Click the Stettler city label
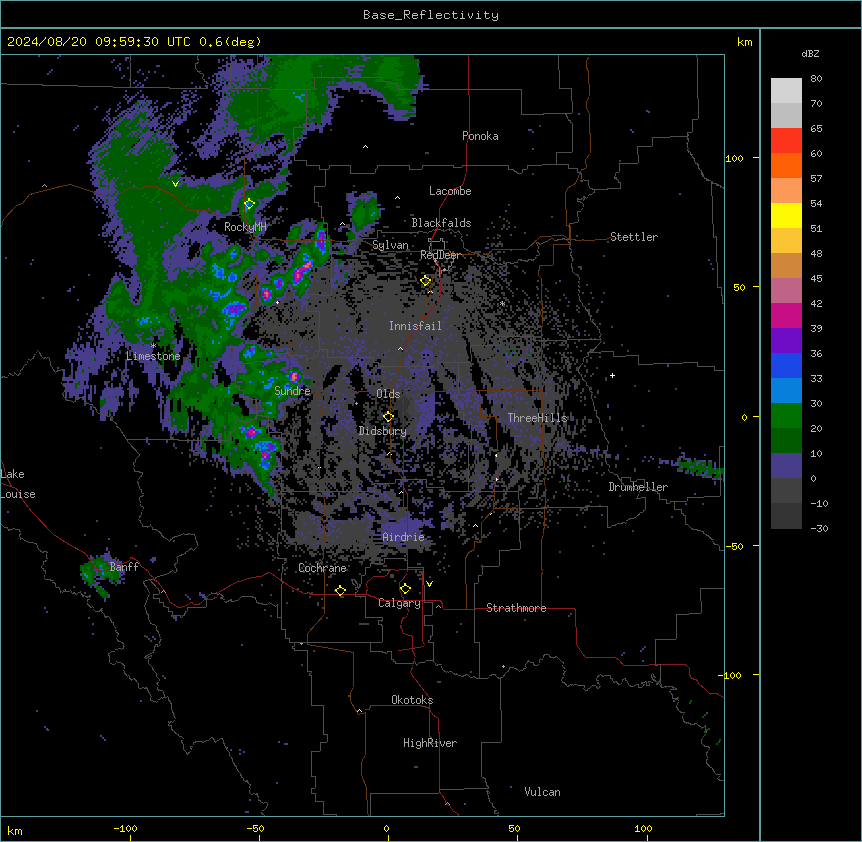The width and height of the screenshot is (862, 842). 634,237
